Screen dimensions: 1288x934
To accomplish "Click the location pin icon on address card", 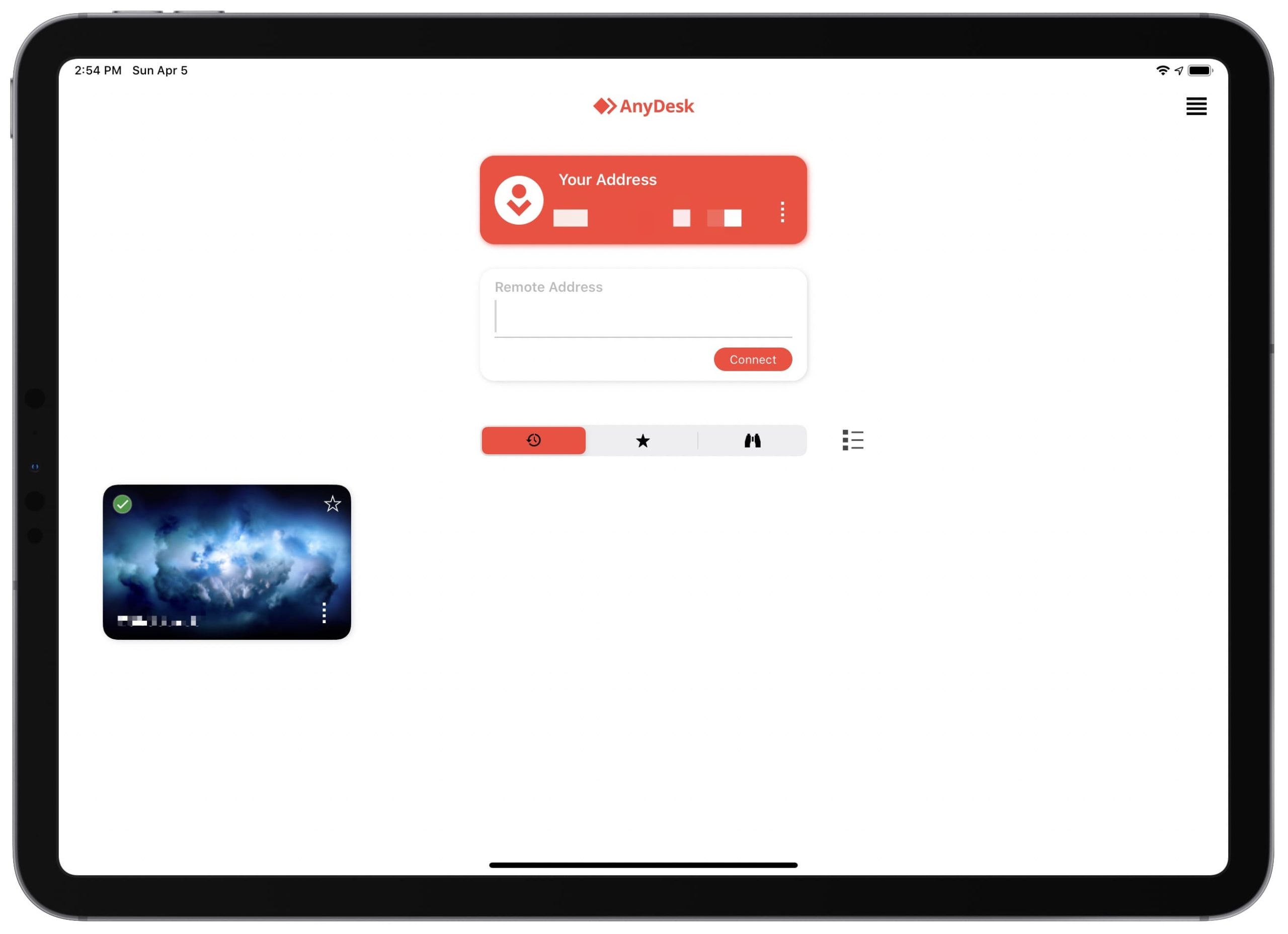I will click(x=520, y=200).
